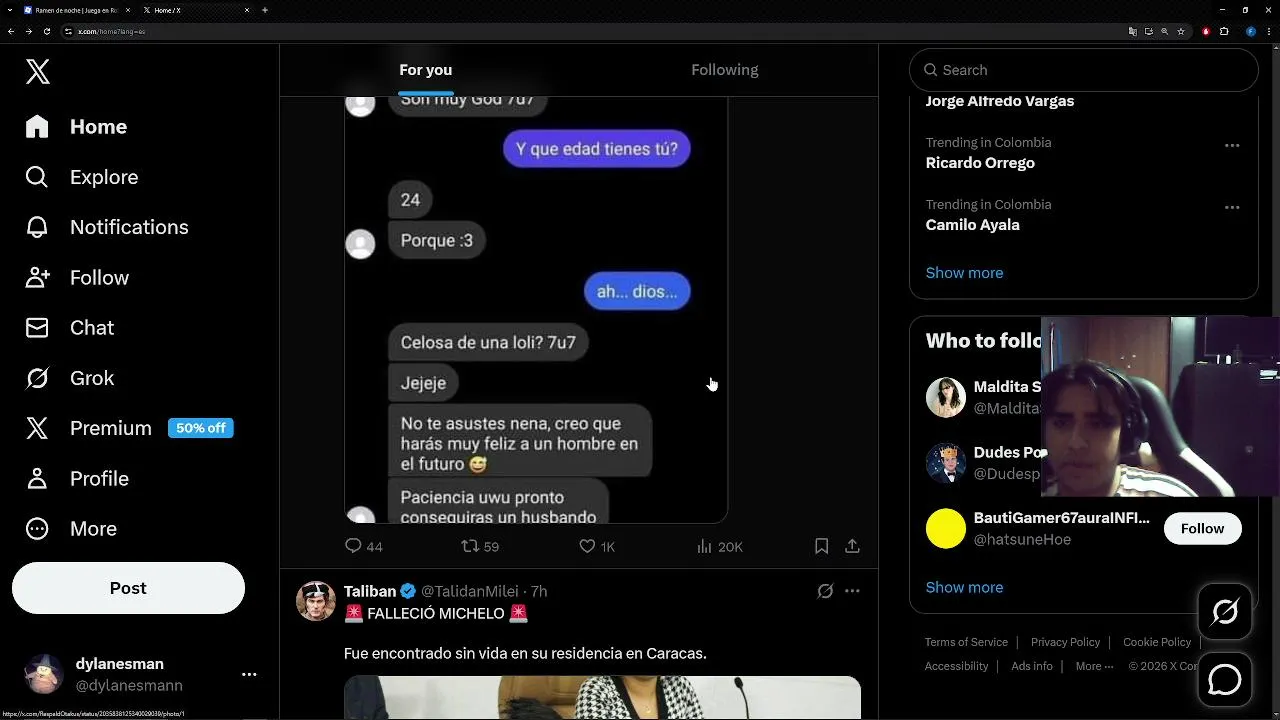The height and width of the screenshot is (720, 1280).
Task: Open the floating chat messages button
Action: click(x=1225, y=680)
